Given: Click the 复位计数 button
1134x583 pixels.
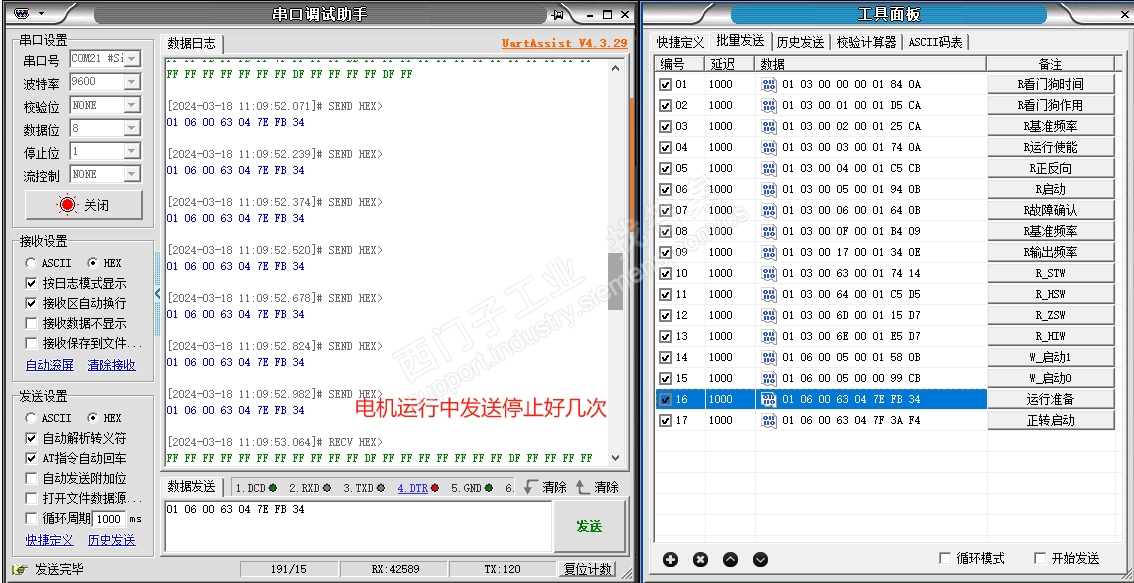Looking at the screenshot, I should tap(587, 569).
